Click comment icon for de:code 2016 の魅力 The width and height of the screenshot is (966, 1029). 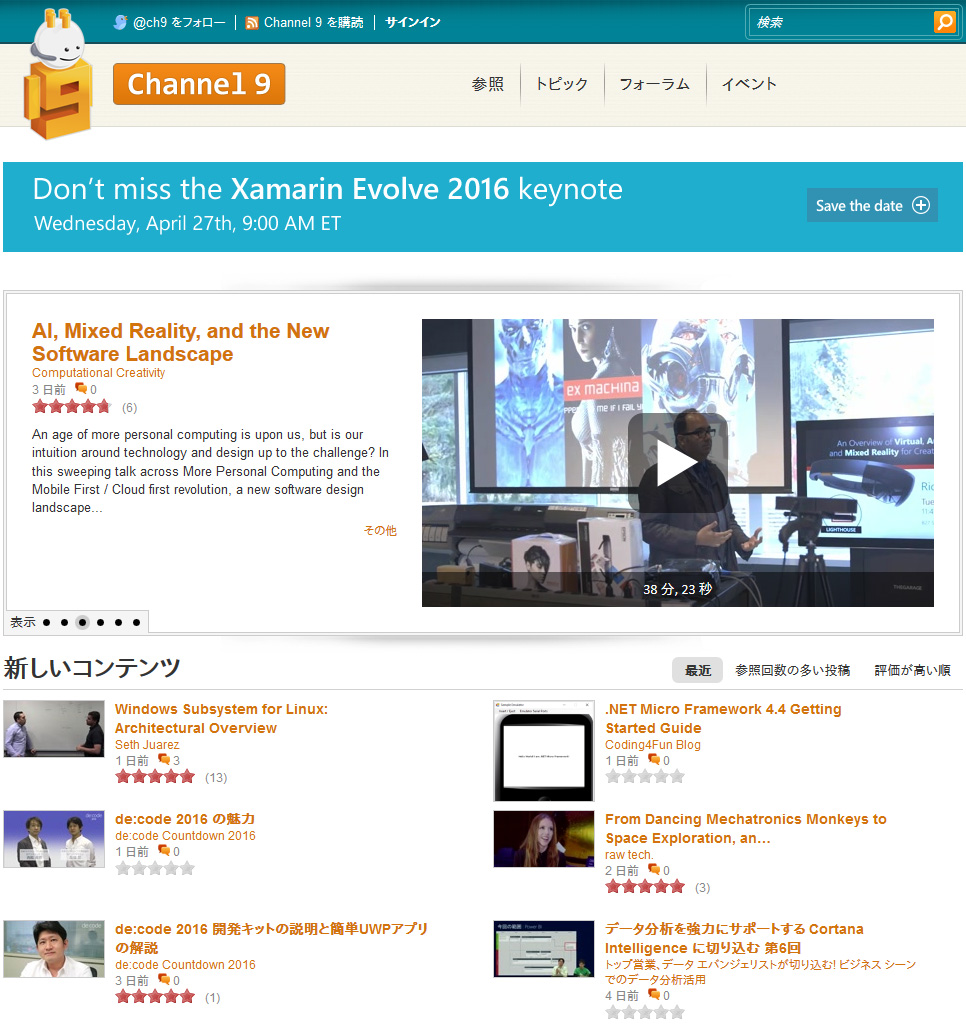[164, 850]
